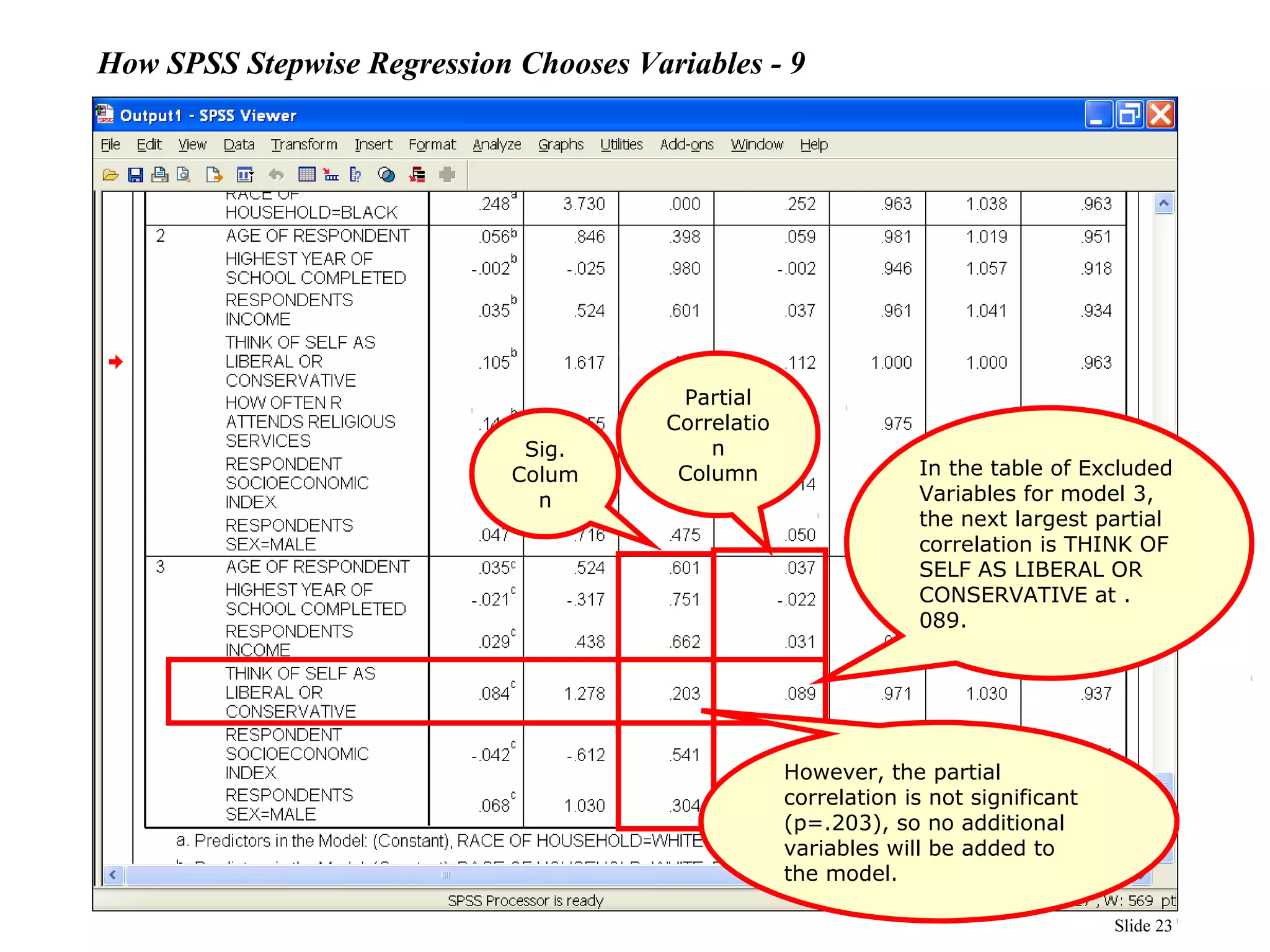
Task: Click the .751 significance cell
Action: pyautogui.click(x=685, y=599)
